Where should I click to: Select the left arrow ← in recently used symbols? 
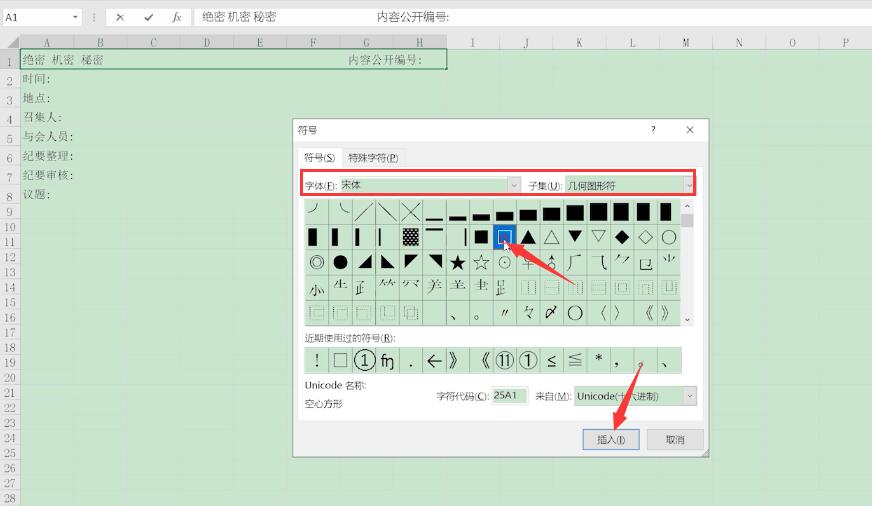coord(434,360)
